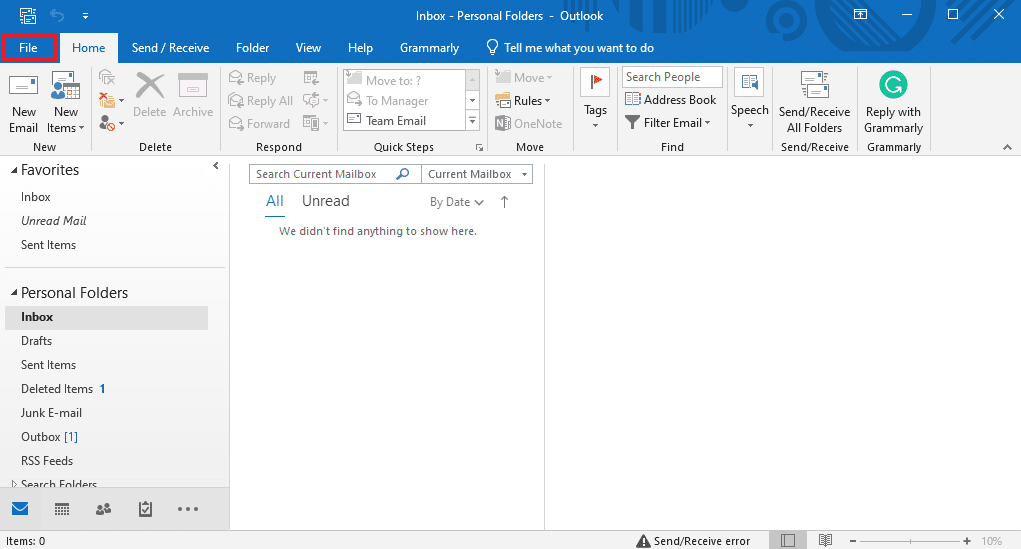Create a New Email message
This screenshot has height=549, width=1021.
click(x=23, y=103)
